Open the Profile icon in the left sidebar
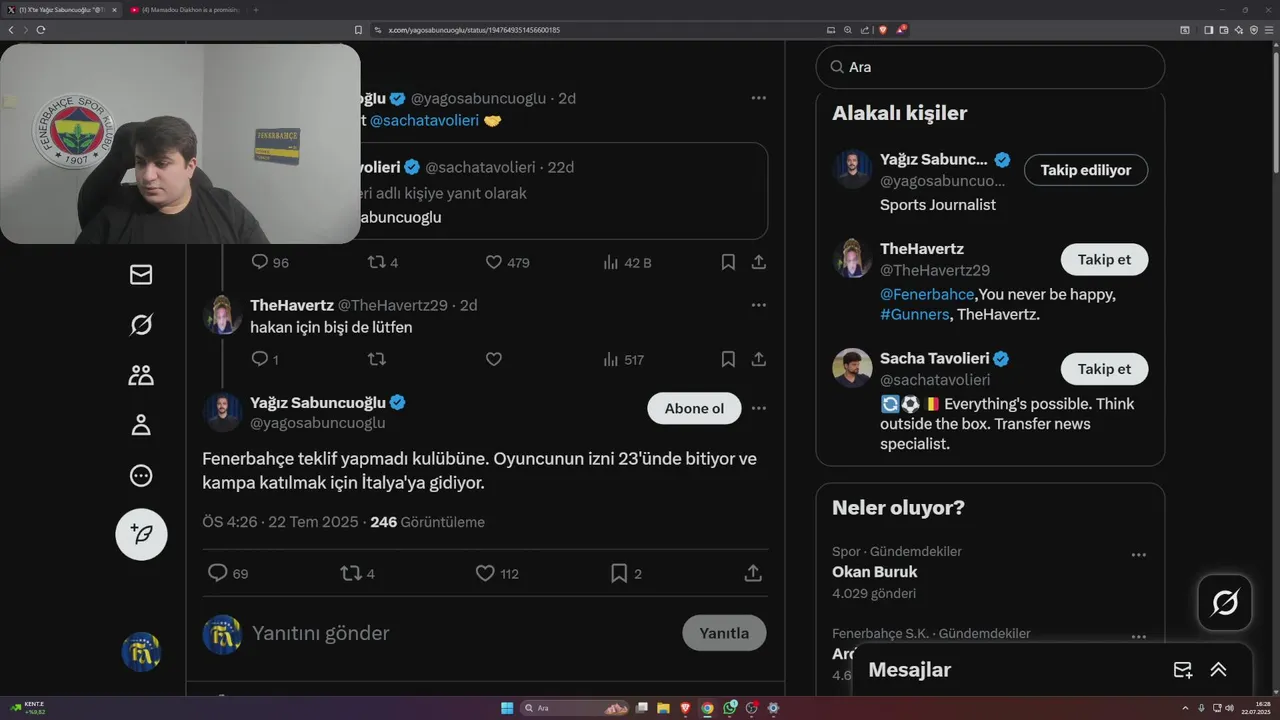 click(x=141, y=425)
